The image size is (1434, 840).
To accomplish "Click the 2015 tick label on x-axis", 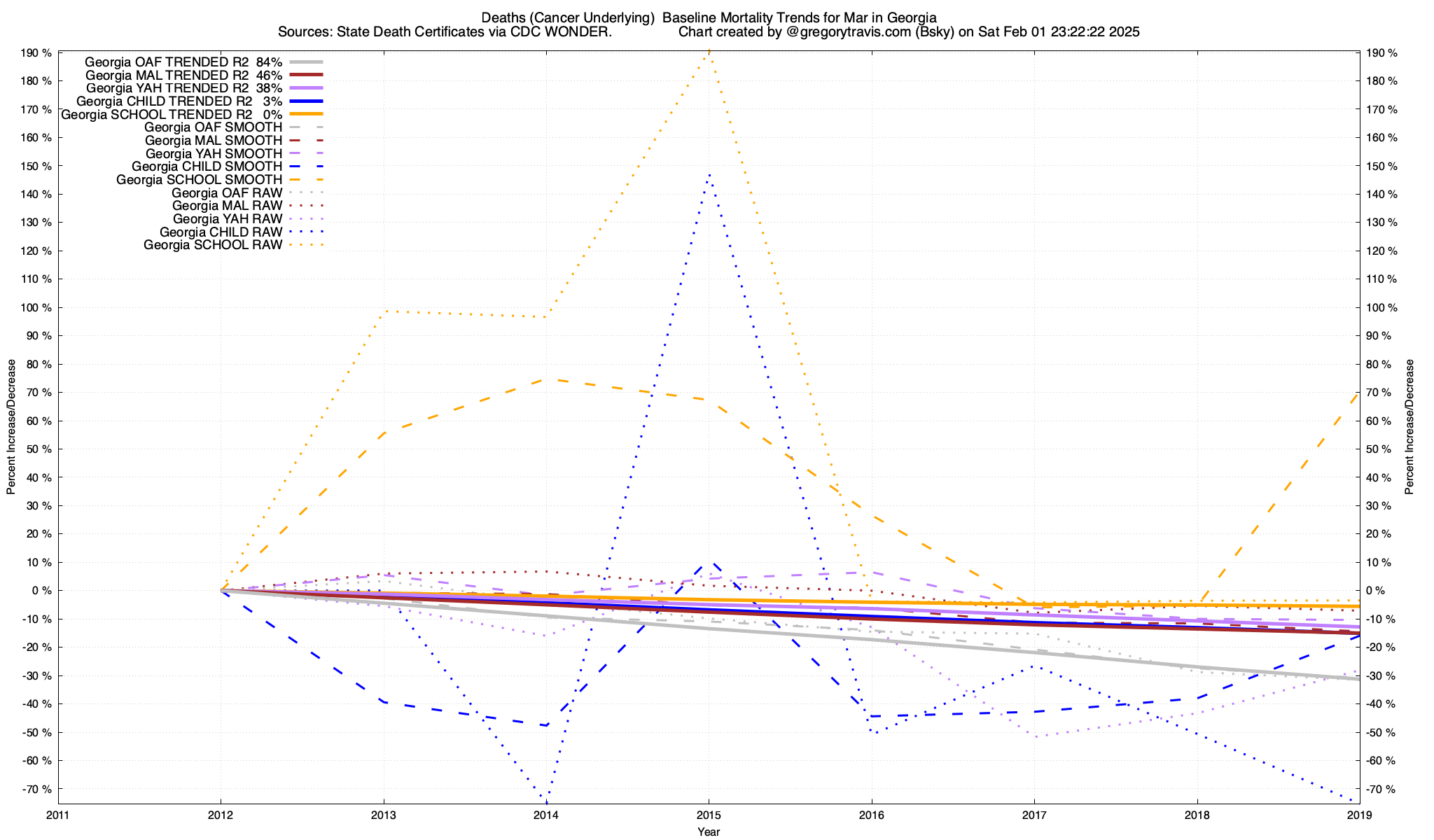I will click(709, 815).
